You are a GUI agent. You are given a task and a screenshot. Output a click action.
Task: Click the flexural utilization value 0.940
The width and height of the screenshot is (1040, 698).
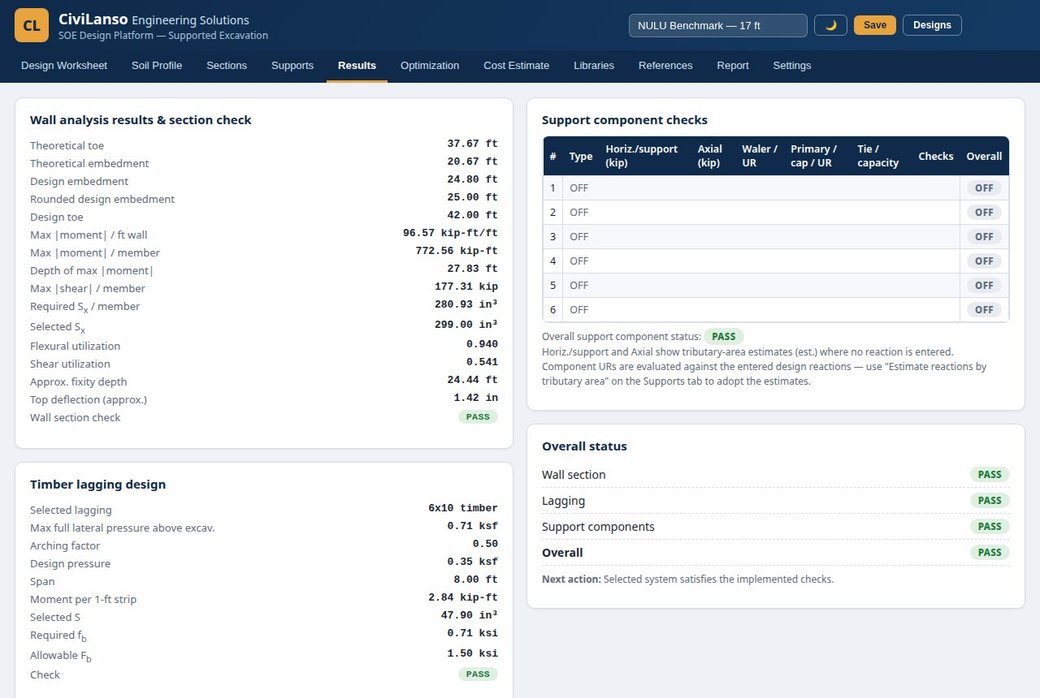click(482, 344)
